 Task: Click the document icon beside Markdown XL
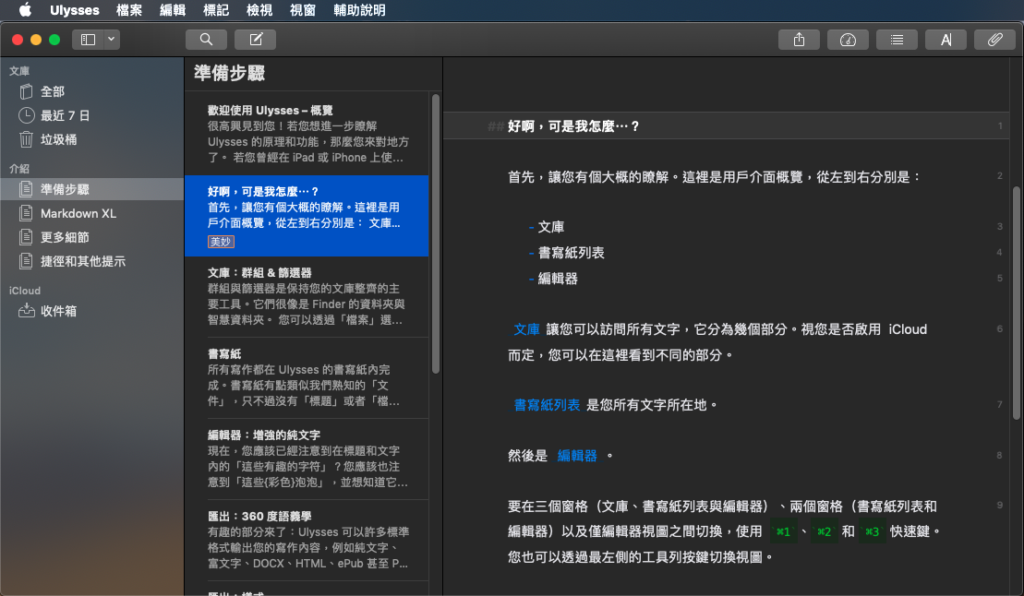[x=26, y=213]
